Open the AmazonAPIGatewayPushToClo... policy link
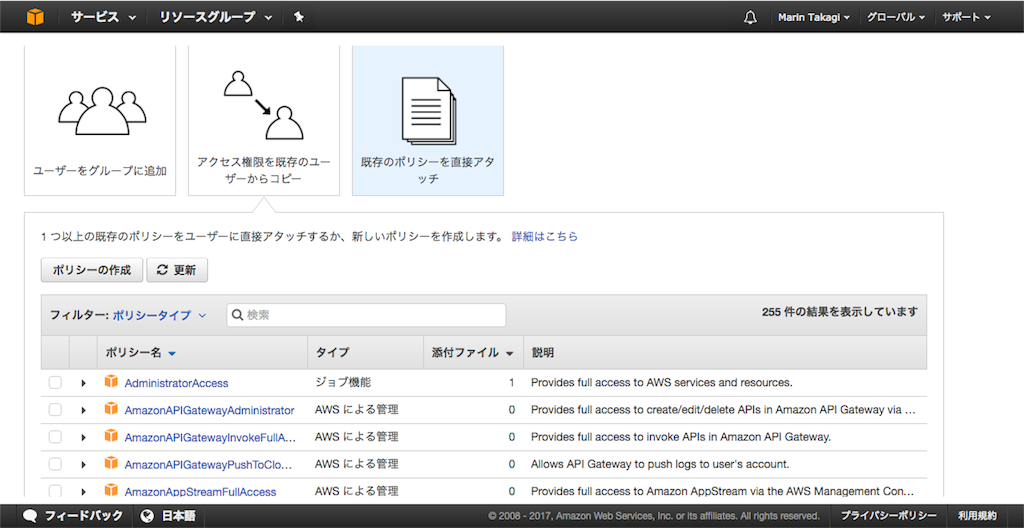This screenshot has width=1024, height=528. 208,465
